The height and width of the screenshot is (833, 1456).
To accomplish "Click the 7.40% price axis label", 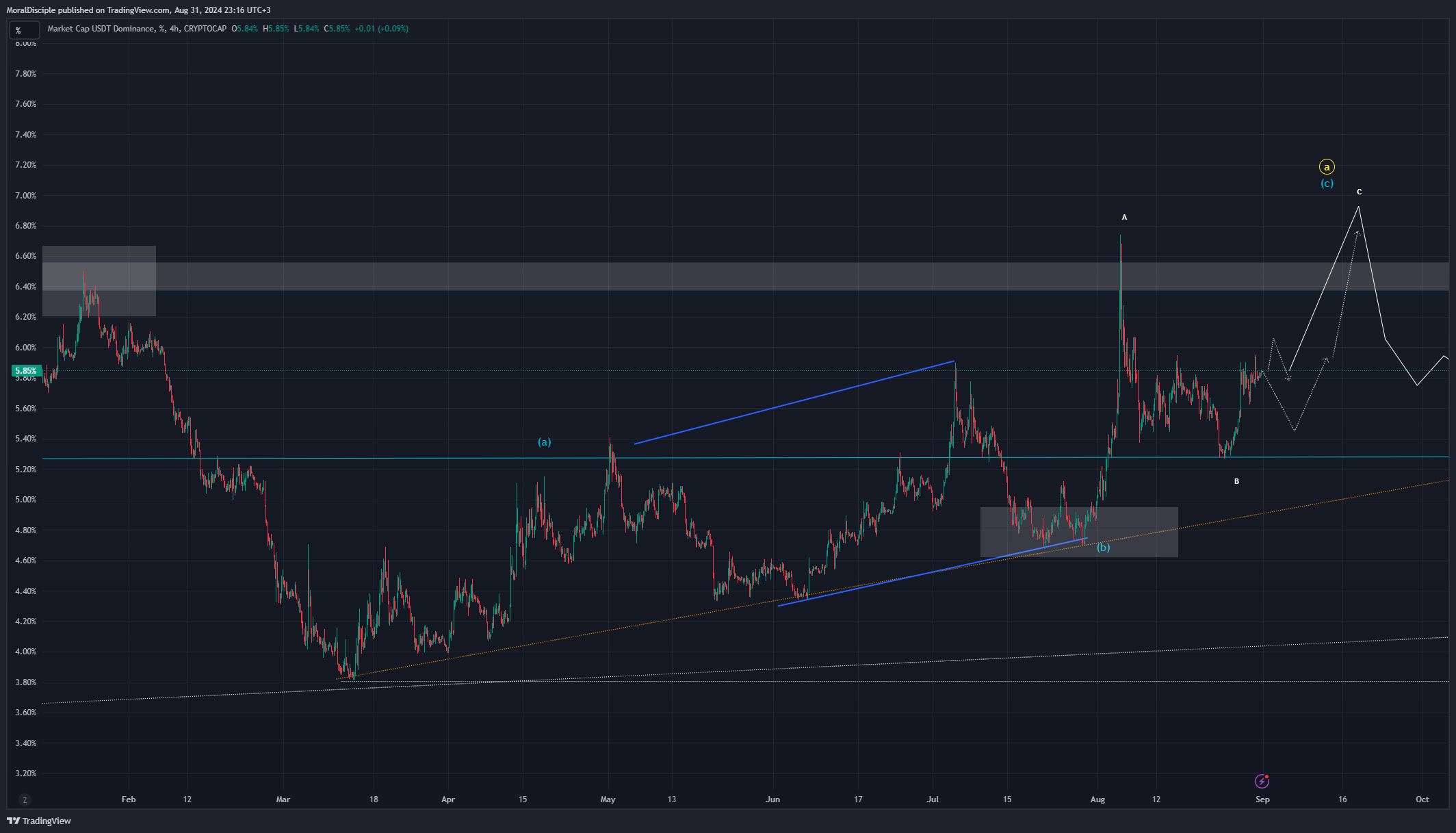I will [x=26, y=135].
